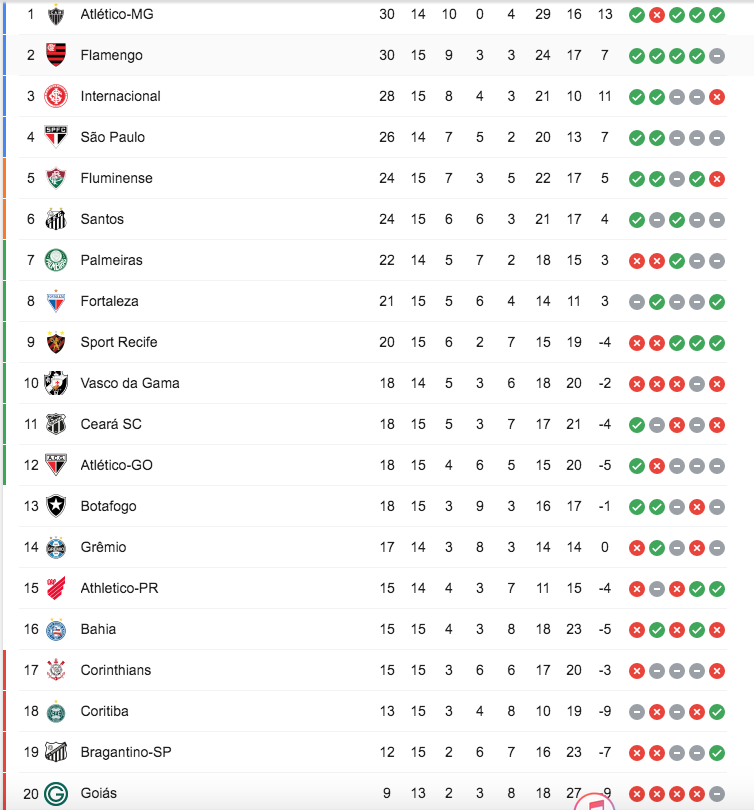Click the red loss icon in Botafogo's form
The height and width of the screenshot is (810, 754).
click(697, 507)
